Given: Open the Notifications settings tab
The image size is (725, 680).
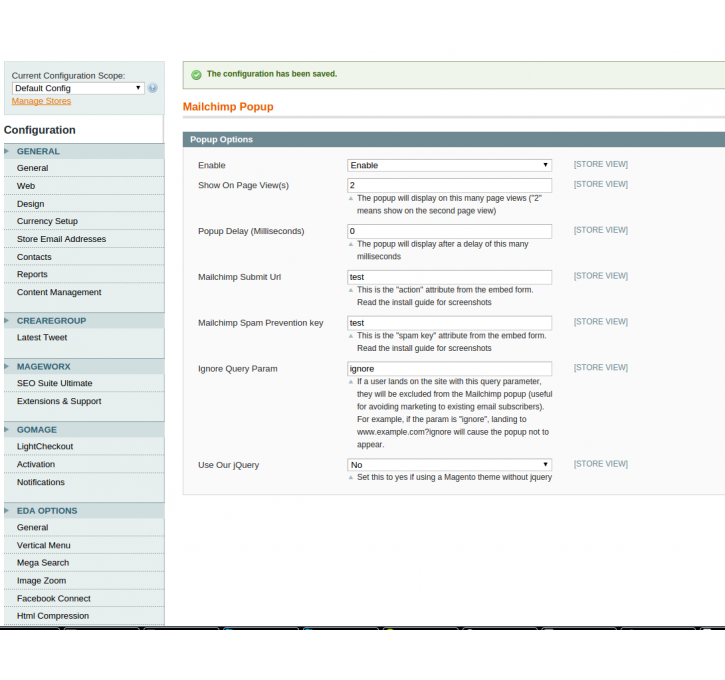Looking at the screenshot, I should coord(84,482).
